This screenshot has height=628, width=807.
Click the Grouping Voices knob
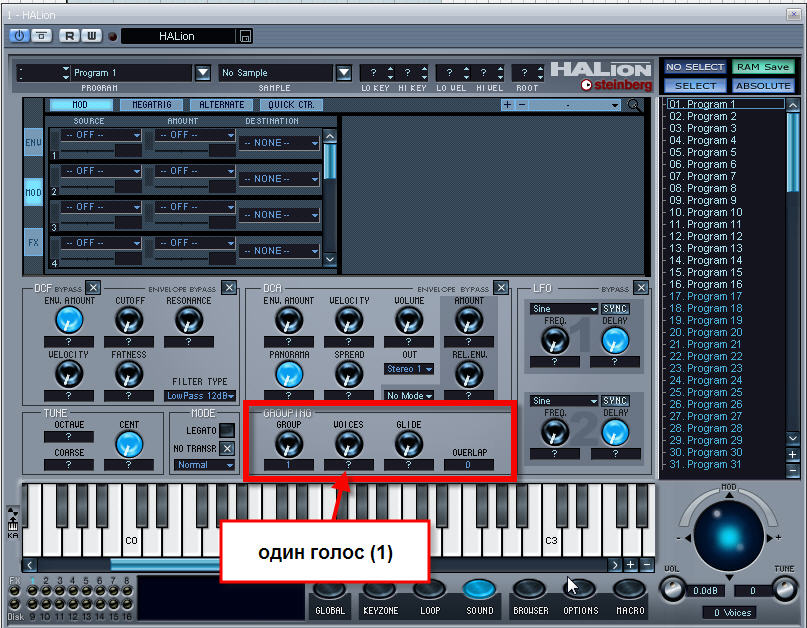pos(349,445)
